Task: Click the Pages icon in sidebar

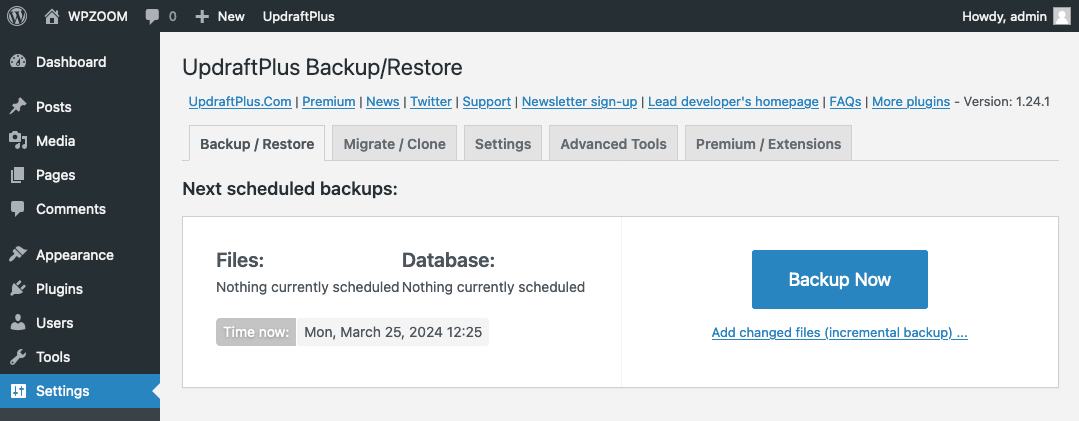Action: (x=18, y=175)
